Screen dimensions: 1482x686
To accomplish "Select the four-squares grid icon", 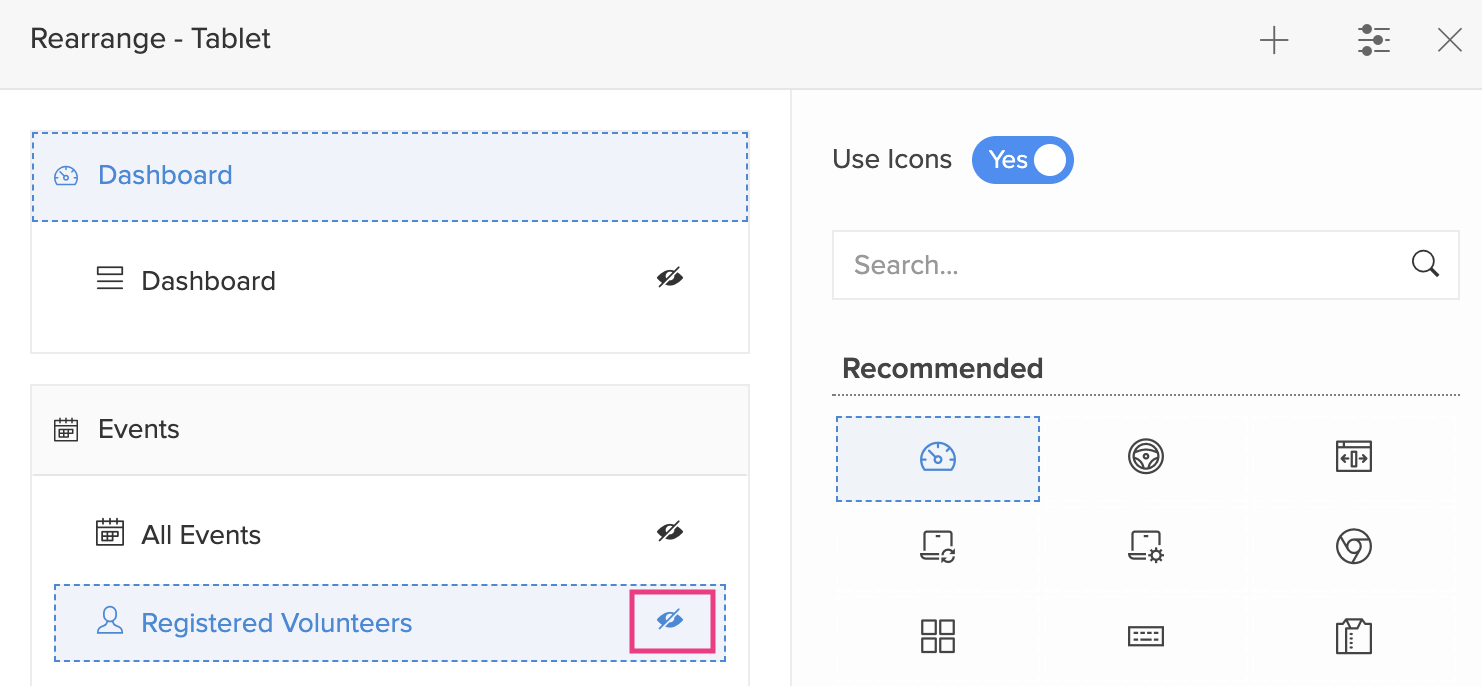I will click(x=937, y=635).
